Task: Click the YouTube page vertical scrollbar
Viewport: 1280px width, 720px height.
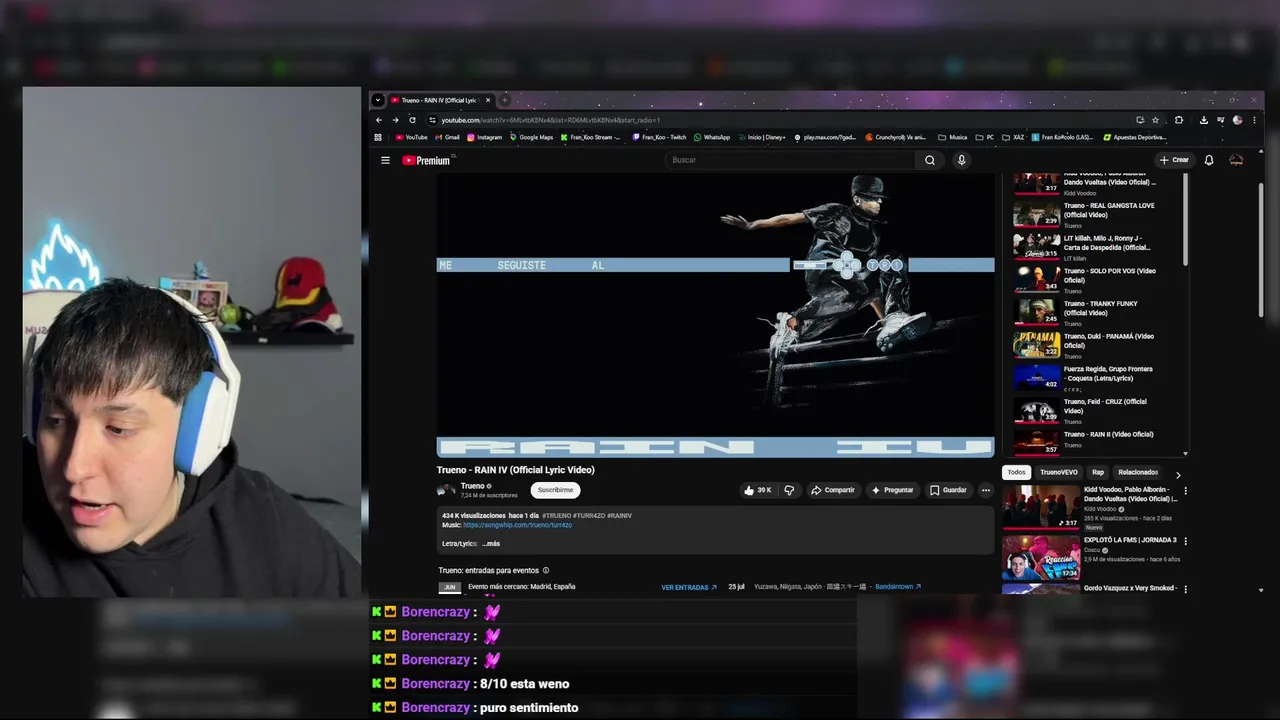Action: (1260, 250)
